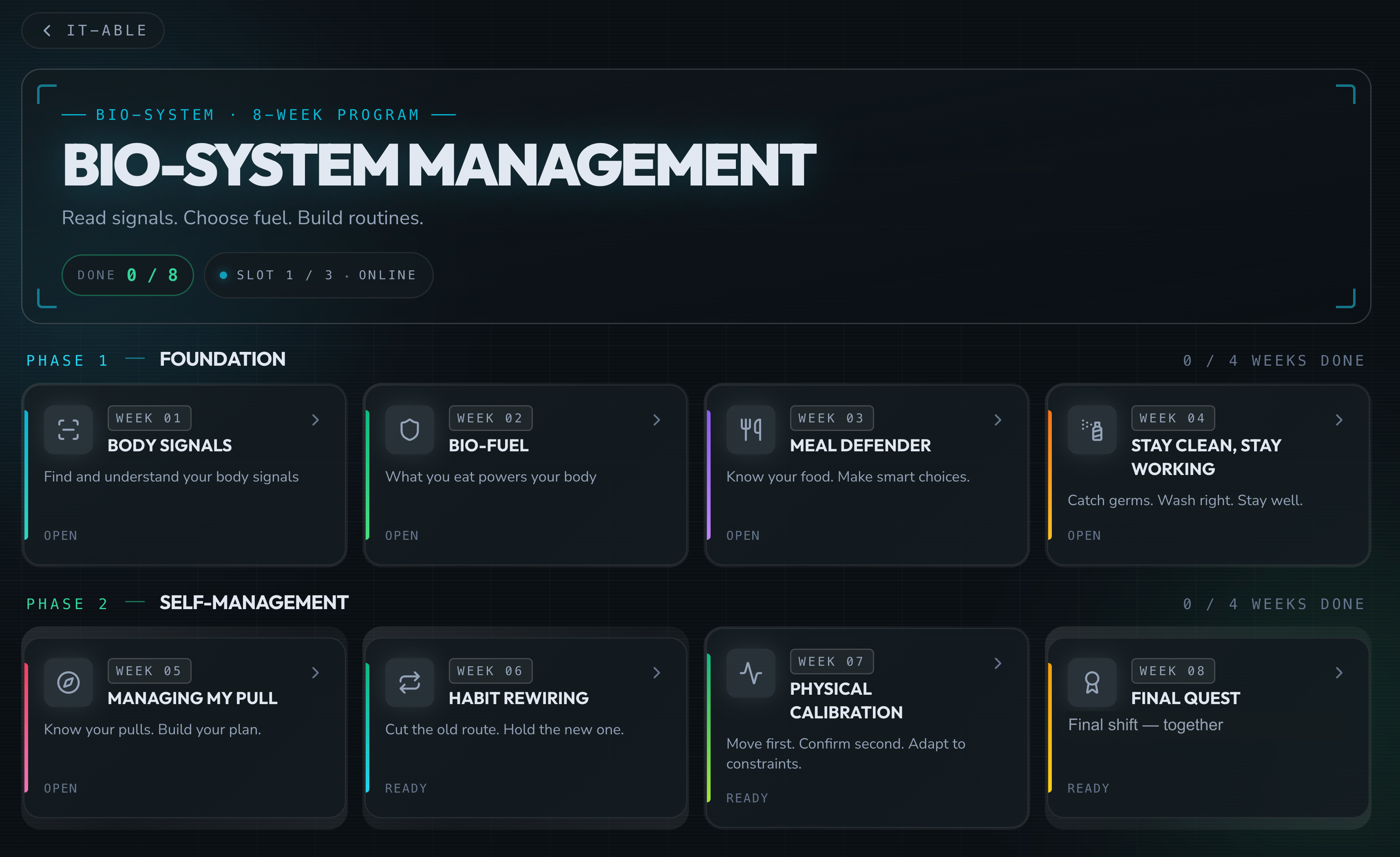Click the FOUNDATION phase heading

click(222, 359)
